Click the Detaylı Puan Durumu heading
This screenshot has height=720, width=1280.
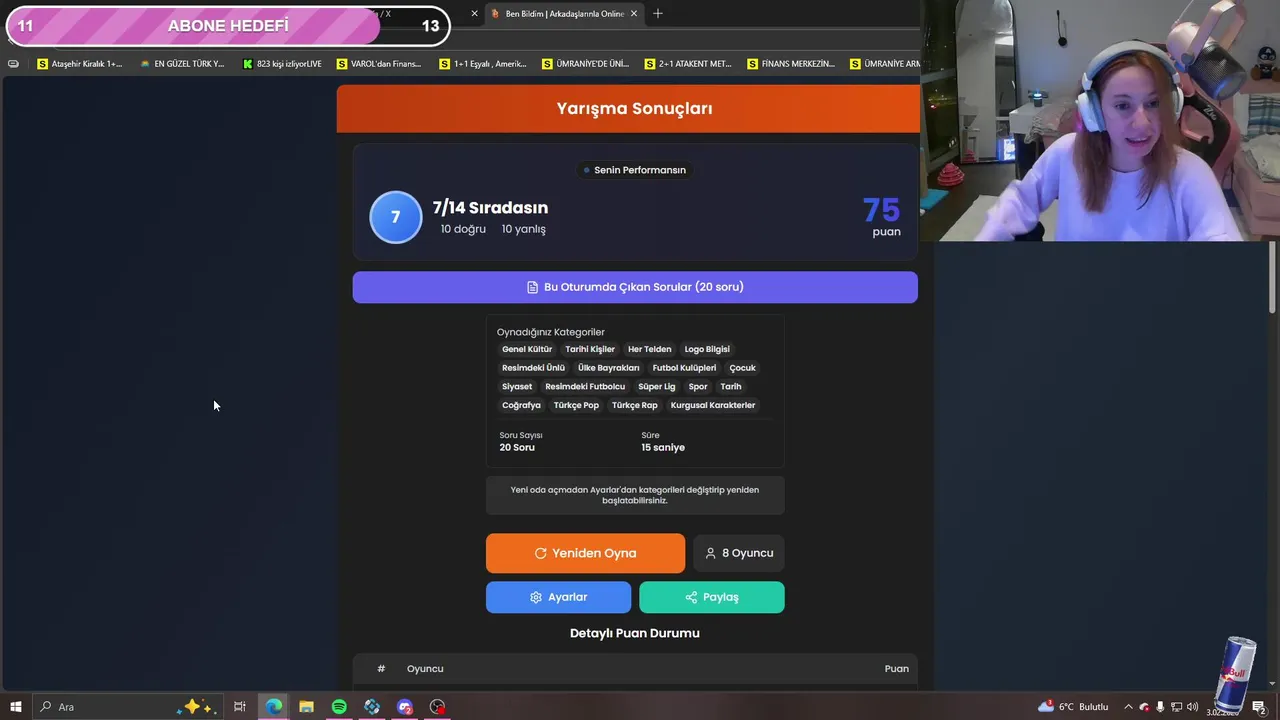(635, 633)
